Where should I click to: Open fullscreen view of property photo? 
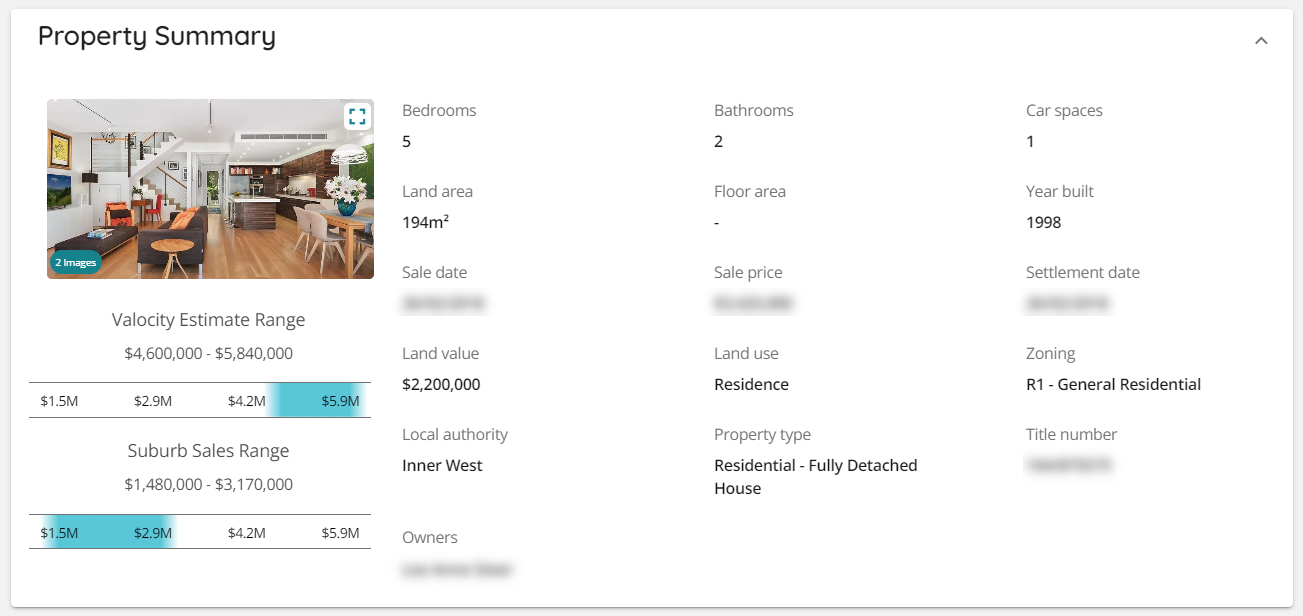pyautogui.click(x=357, y=116)
